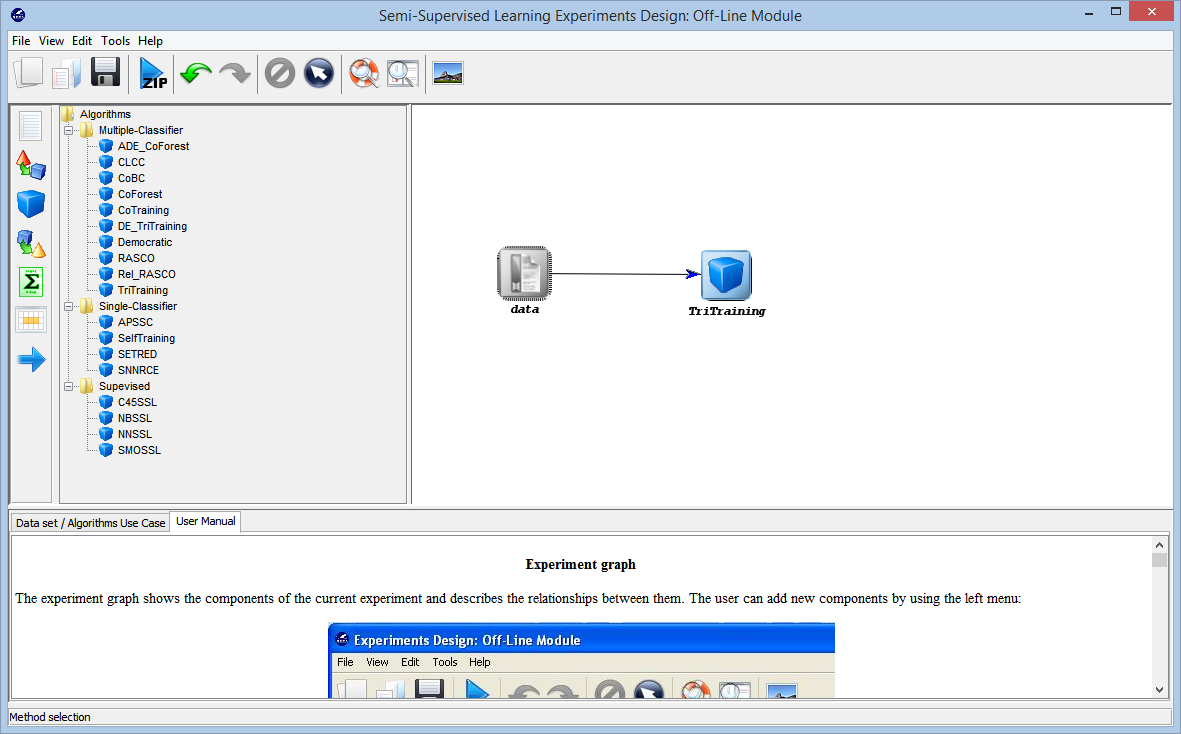Screen dimensions: 1181x734
Task: Click the manual's scrollbar down arrow
Action: click(x=1159, y=690)
